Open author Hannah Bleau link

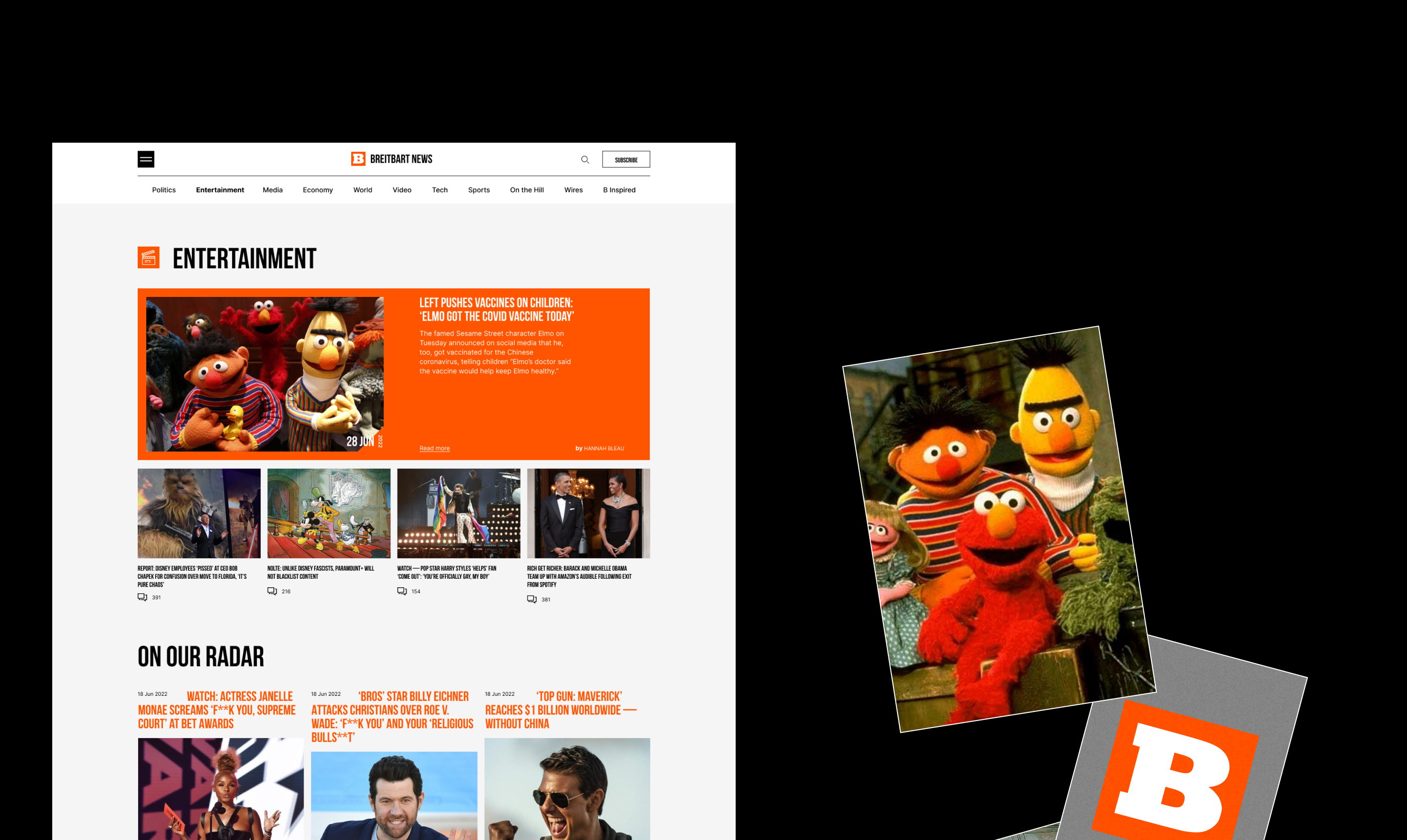pyautogui.click(x=604, y=448)
